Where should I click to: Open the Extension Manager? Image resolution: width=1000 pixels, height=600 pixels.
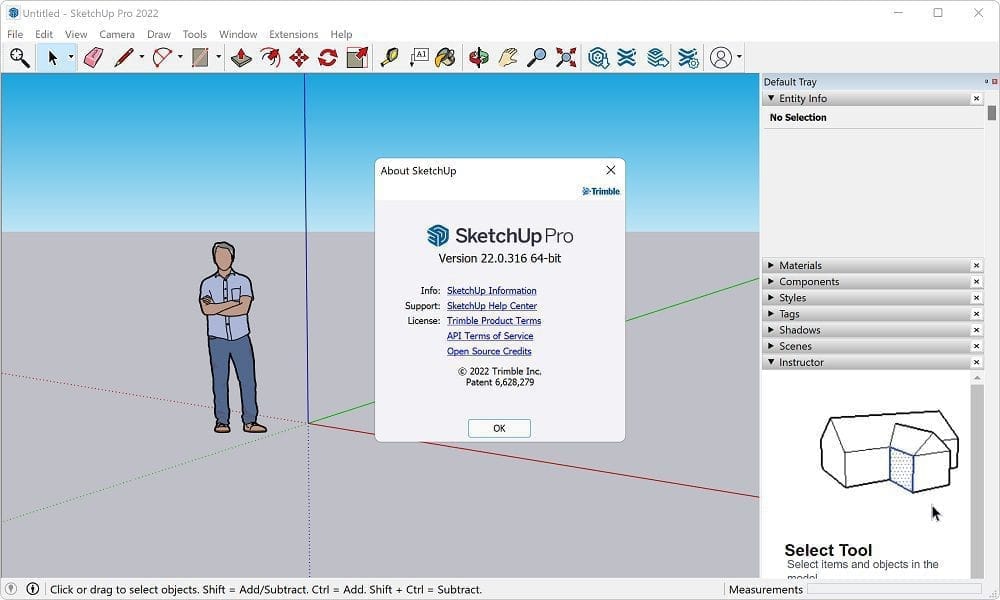click(688, 57)
